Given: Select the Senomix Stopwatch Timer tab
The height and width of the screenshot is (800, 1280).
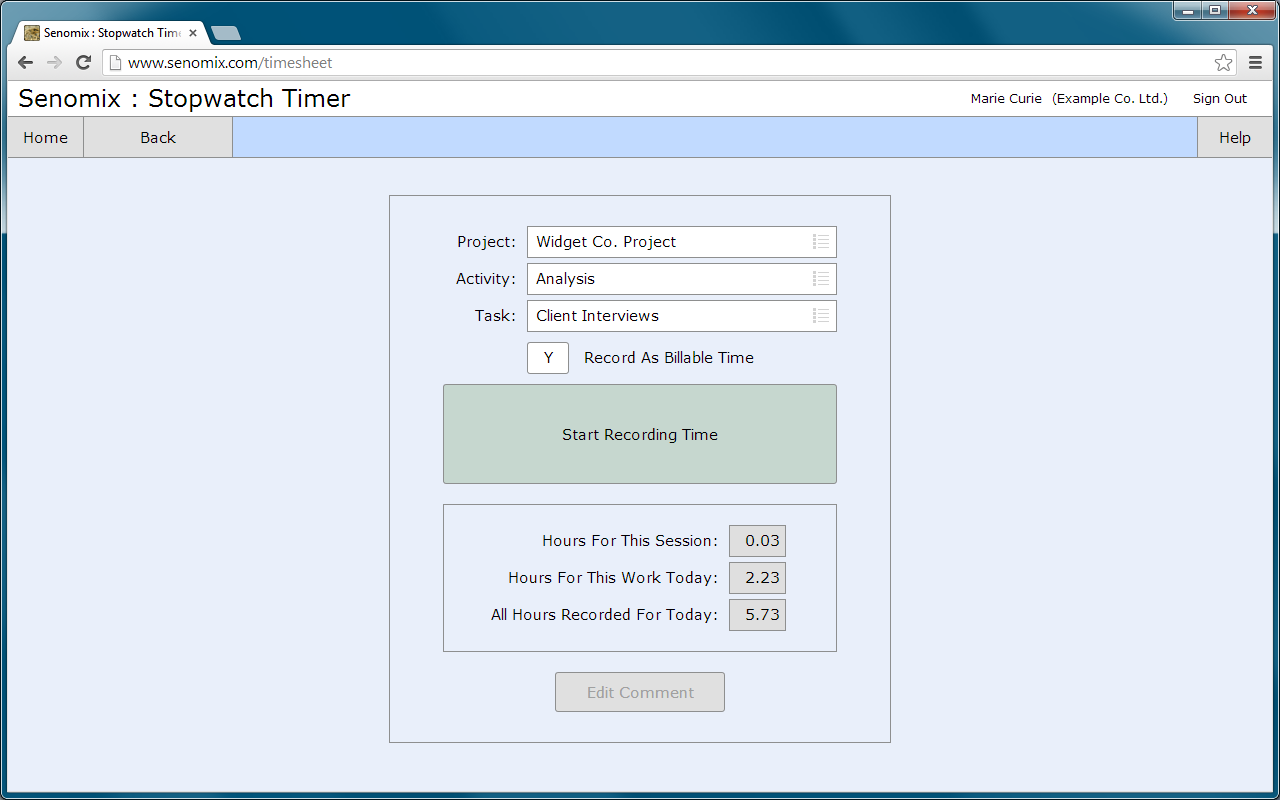Looking at the screenshot, I should (112, 33).
